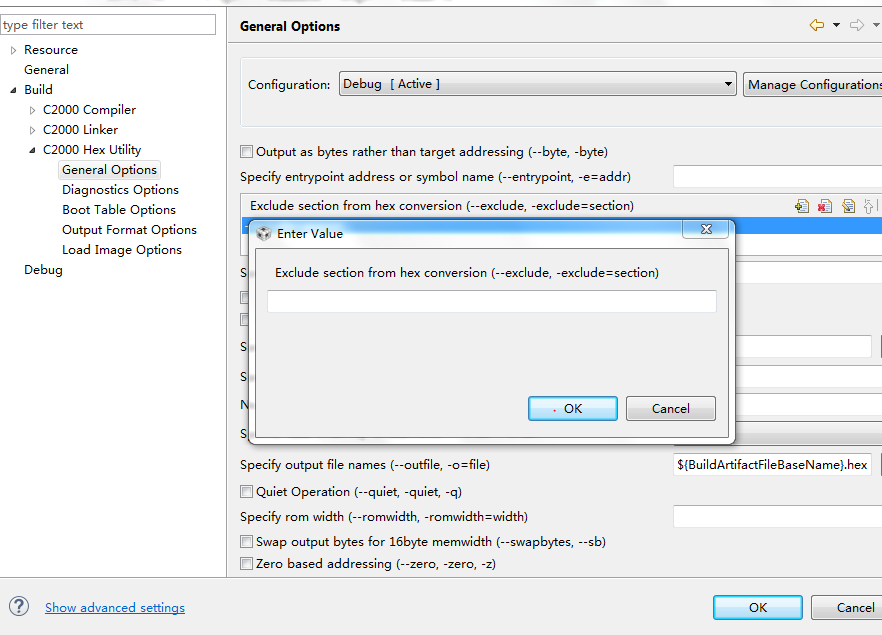Image resolution: width=882 pixels, height=635 pixels.
Task: Click the forward navigation arrow icon
Action: (x=857, y=25)
